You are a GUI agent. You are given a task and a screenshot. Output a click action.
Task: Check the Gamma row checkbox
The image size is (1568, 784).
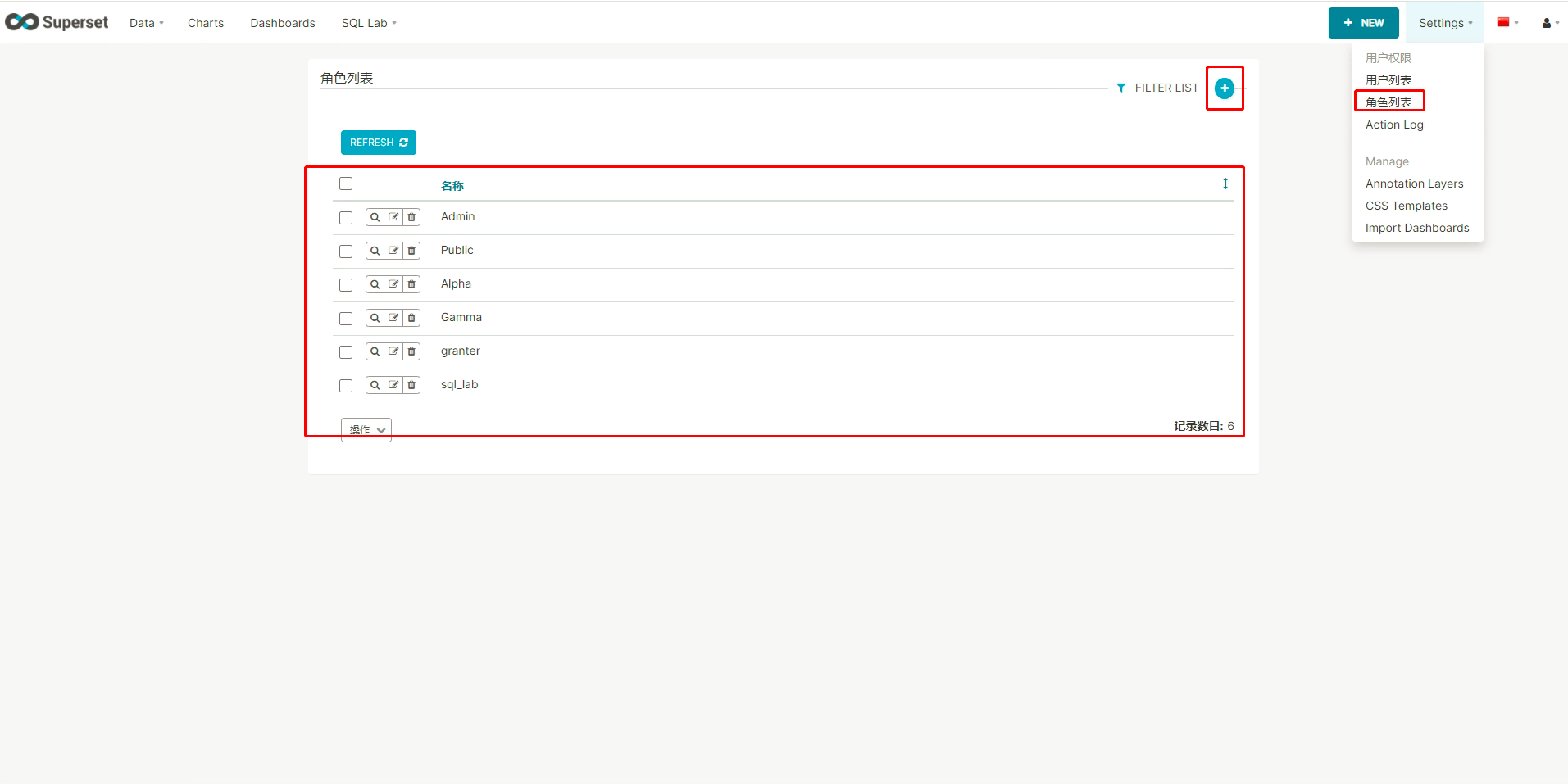[x=346, y=319]
